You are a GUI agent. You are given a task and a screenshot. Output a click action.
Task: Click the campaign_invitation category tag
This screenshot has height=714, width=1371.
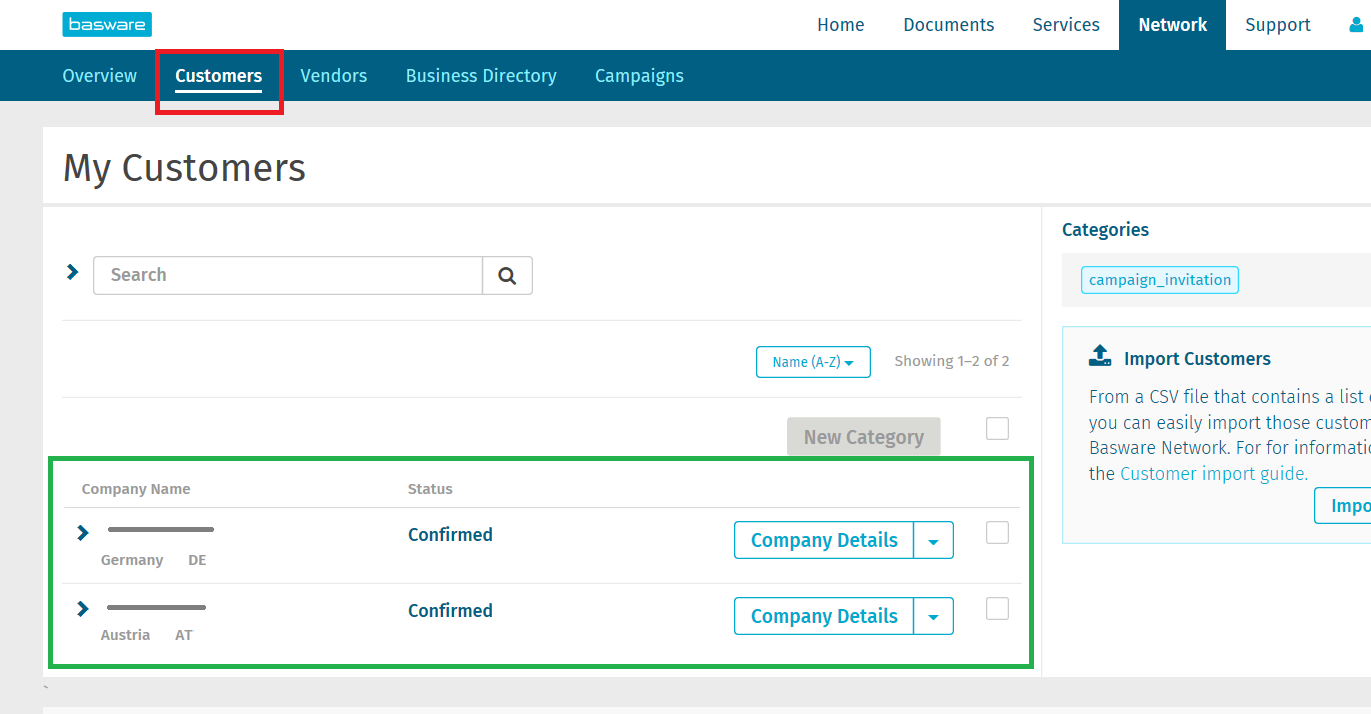pos(1159,280)
